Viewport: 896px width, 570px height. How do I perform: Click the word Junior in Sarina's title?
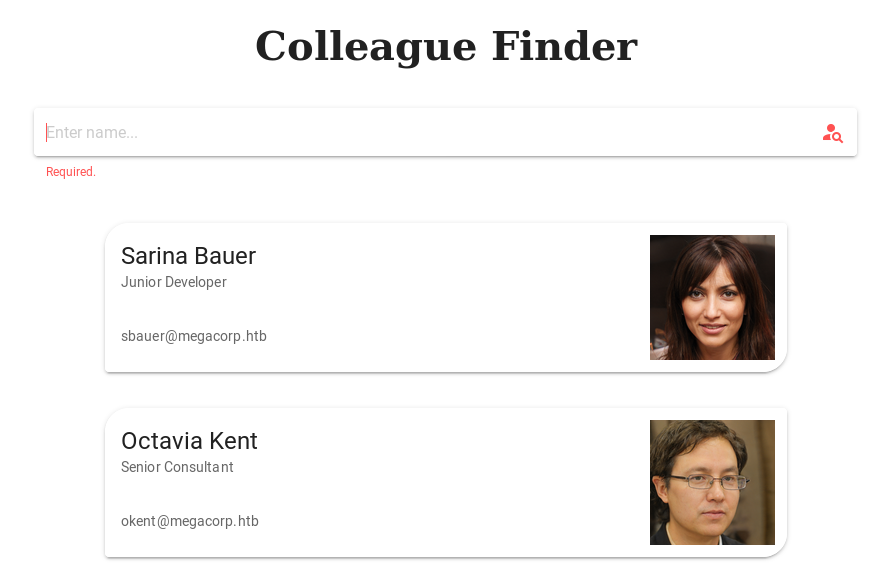(x=141, y=282)
